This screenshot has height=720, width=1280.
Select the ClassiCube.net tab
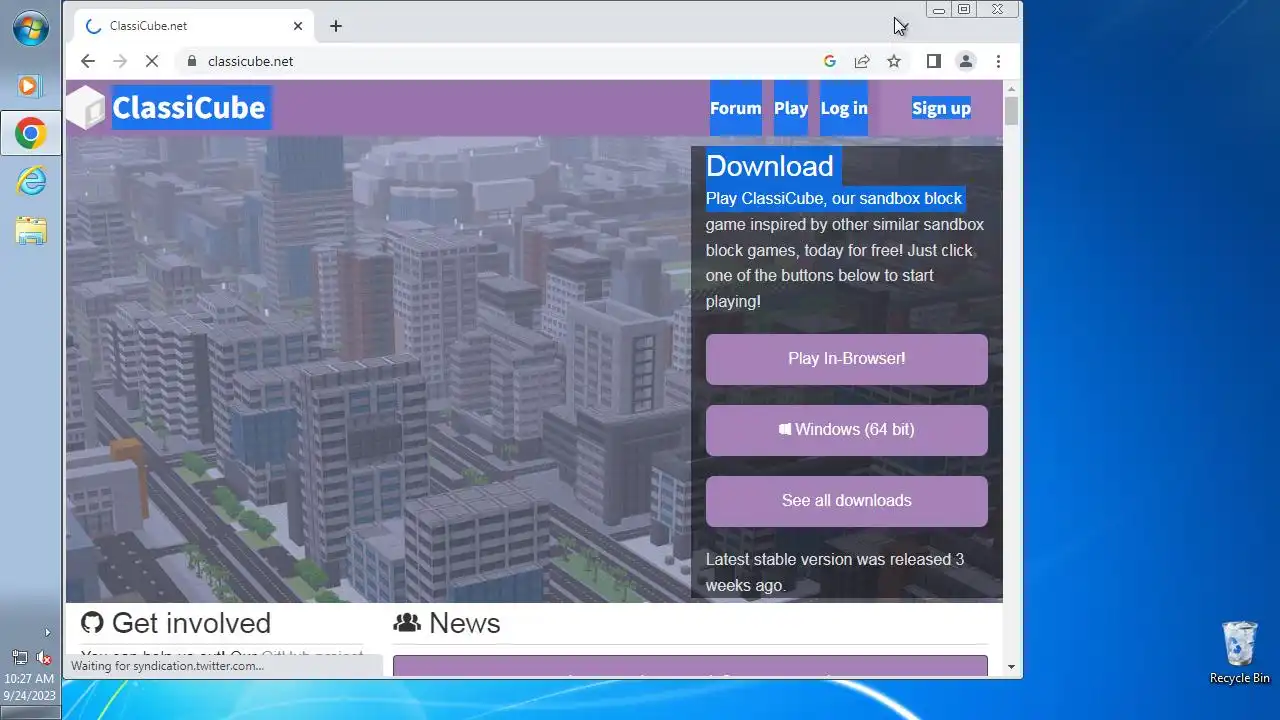(195, 26)
